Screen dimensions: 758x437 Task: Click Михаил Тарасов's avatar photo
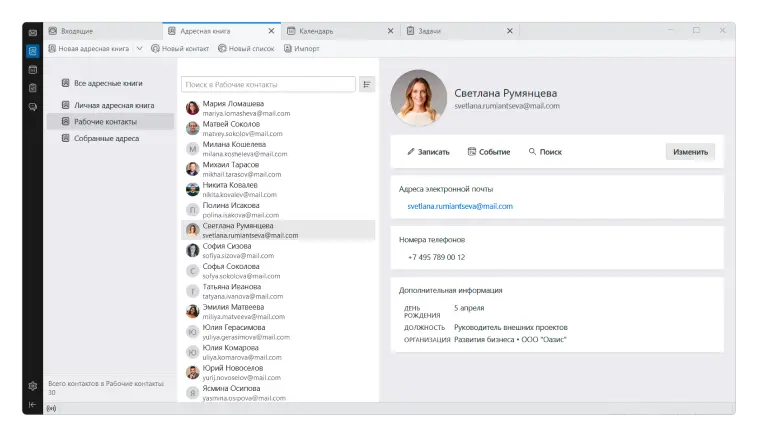(192, 169)
